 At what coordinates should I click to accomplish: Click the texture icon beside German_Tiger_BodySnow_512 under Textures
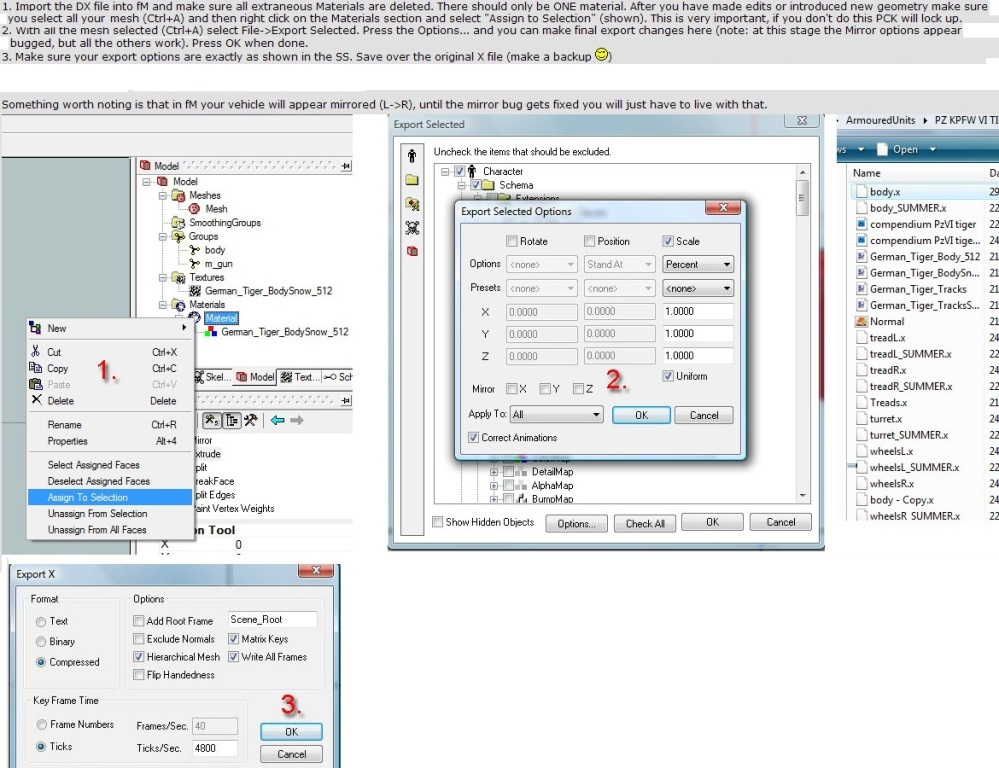tap(196, 291)
